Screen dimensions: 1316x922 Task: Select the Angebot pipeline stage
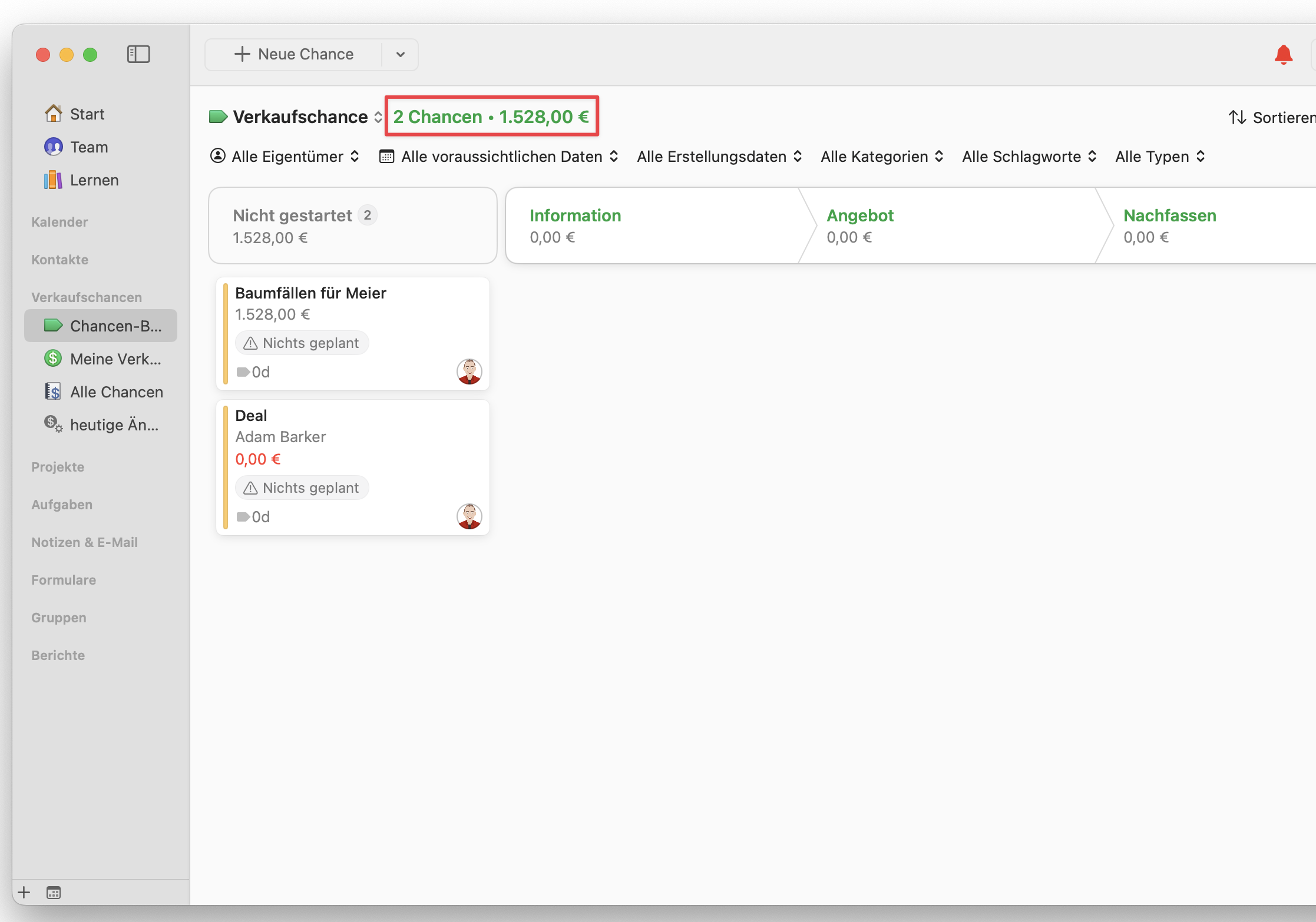[x=859, y=215]
